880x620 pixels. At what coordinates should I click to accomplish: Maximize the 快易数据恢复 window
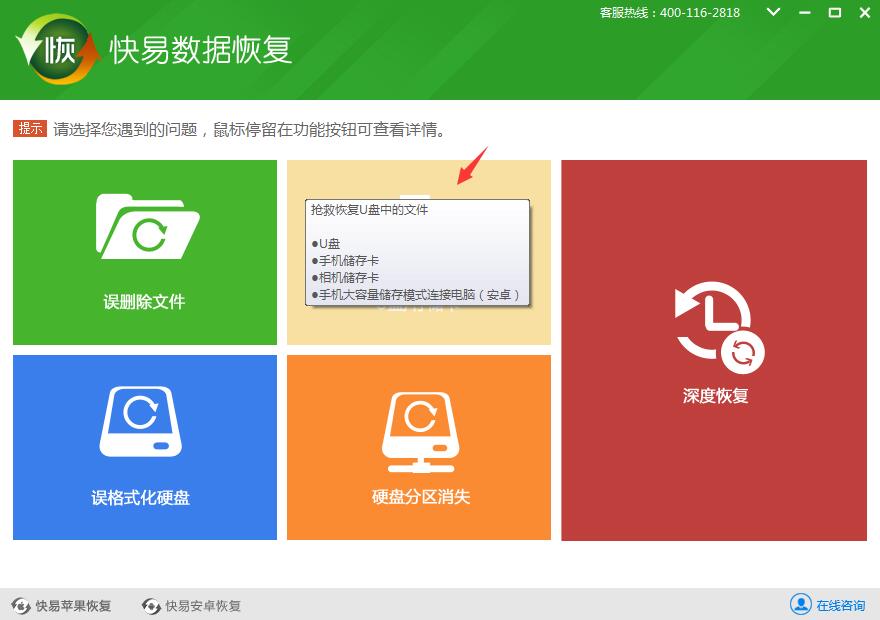point(835,12)
